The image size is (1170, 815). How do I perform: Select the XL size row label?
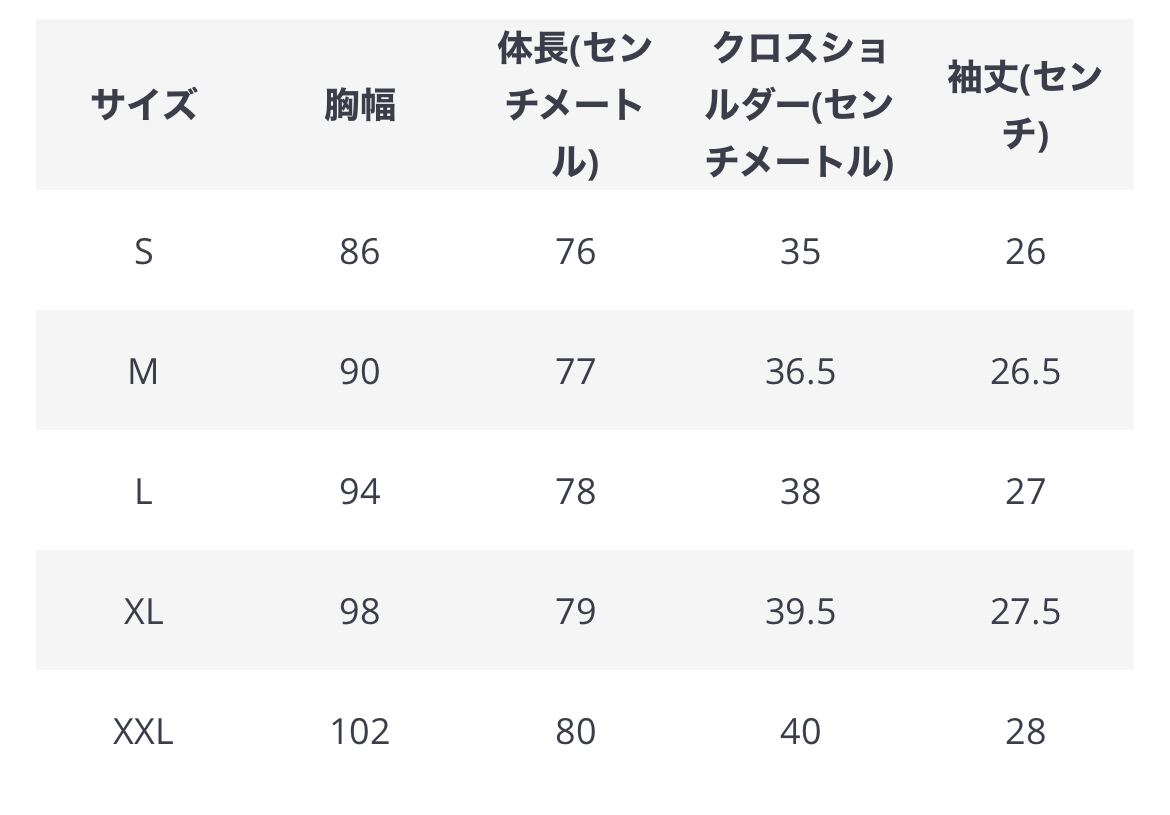coord(143,611)
